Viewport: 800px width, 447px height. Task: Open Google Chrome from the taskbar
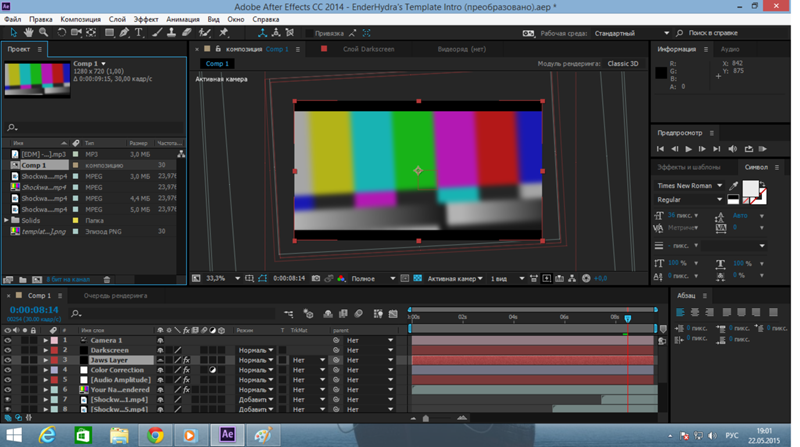tap(156, 435)
